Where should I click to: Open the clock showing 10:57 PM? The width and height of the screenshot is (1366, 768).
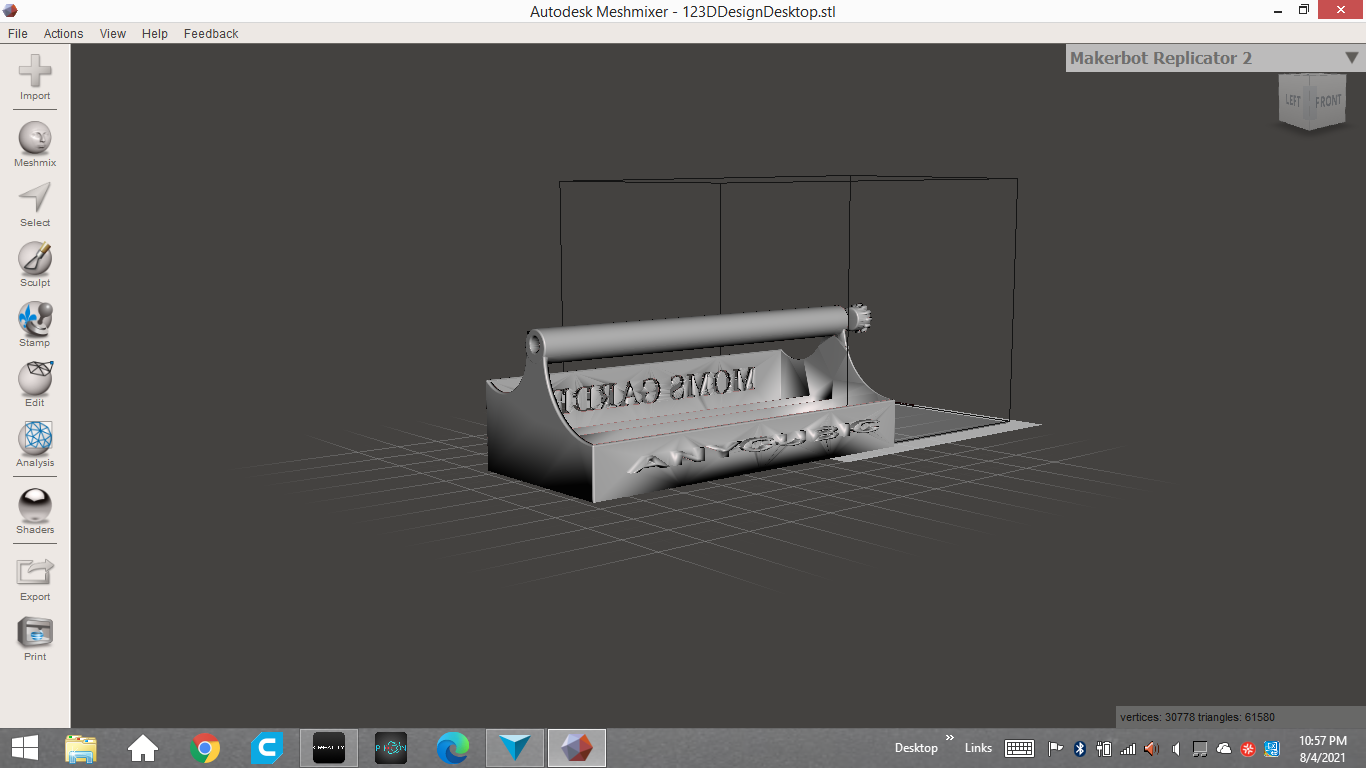click(1322, 748)
